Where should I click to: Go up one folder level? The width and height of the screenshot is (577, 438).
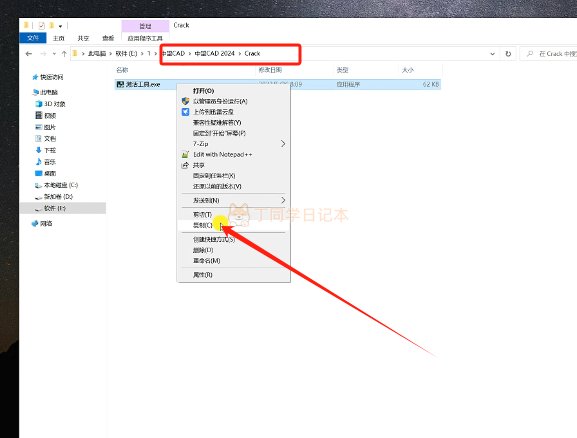tap(64, 54)
